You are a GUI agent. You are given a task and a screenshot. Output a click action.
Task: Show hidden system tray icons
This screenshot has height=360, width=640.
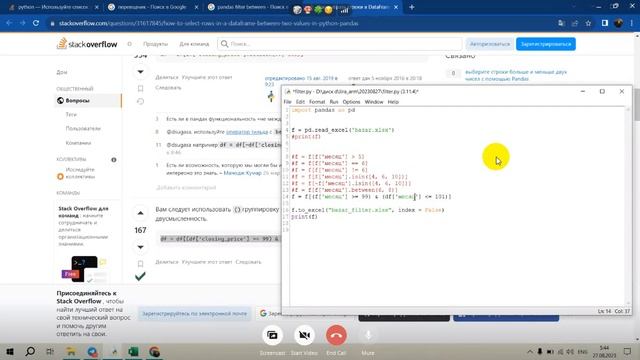[x=529, y=351]
